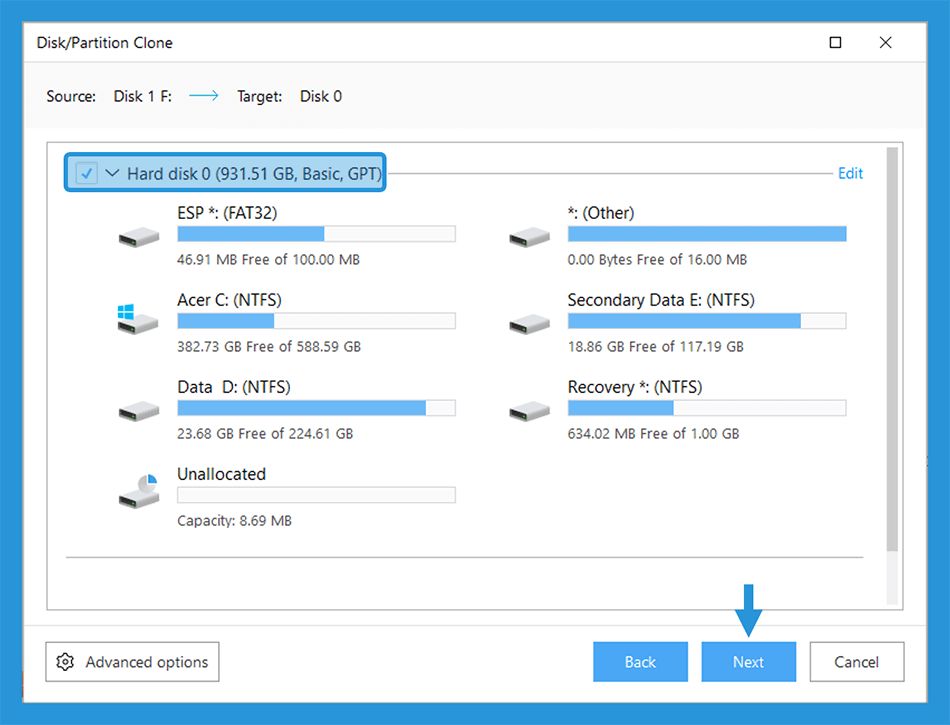Click the ESP partition usage bar
This screenshot has width=950, height=725.
pyautogui.click(x=316, y=234)
